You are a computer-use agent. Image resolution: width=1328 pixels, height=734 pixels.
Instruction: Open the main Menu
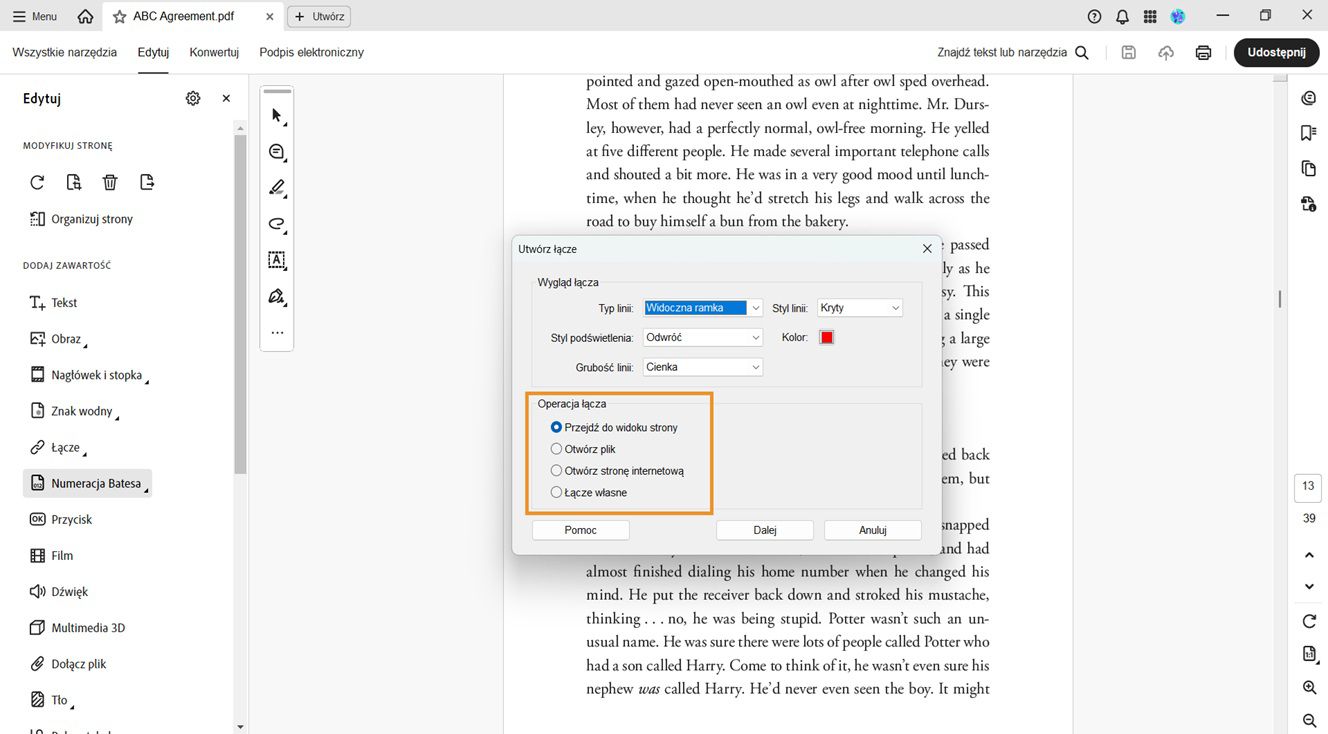[34, 17]
